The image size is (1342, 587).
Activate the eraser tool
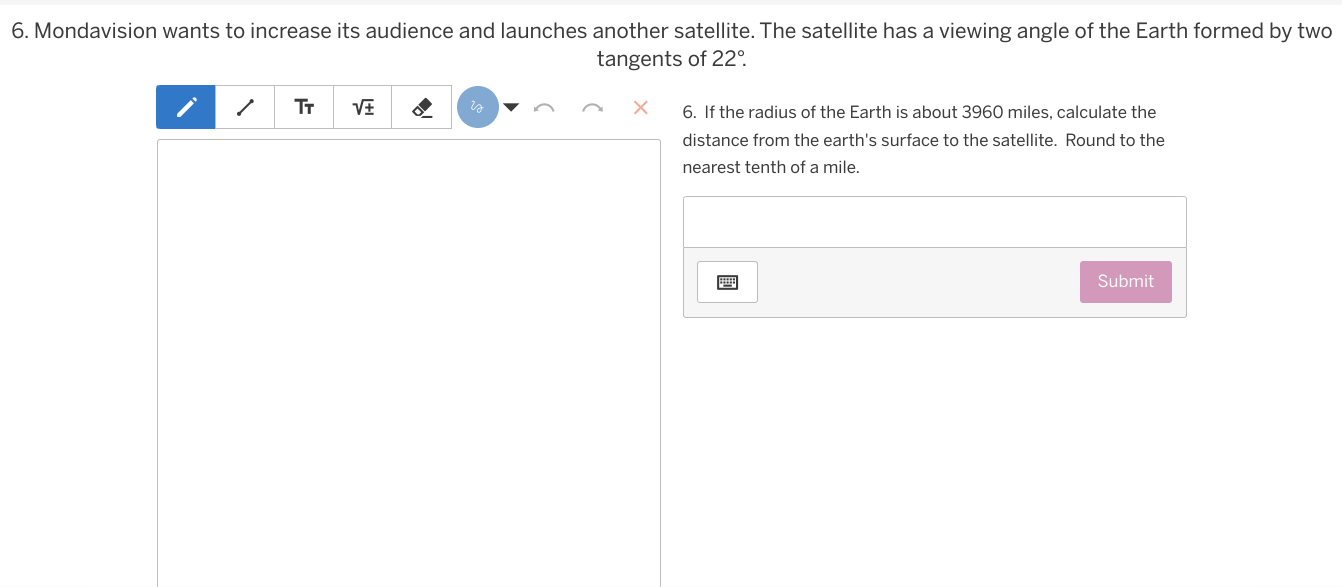[422, 107]
